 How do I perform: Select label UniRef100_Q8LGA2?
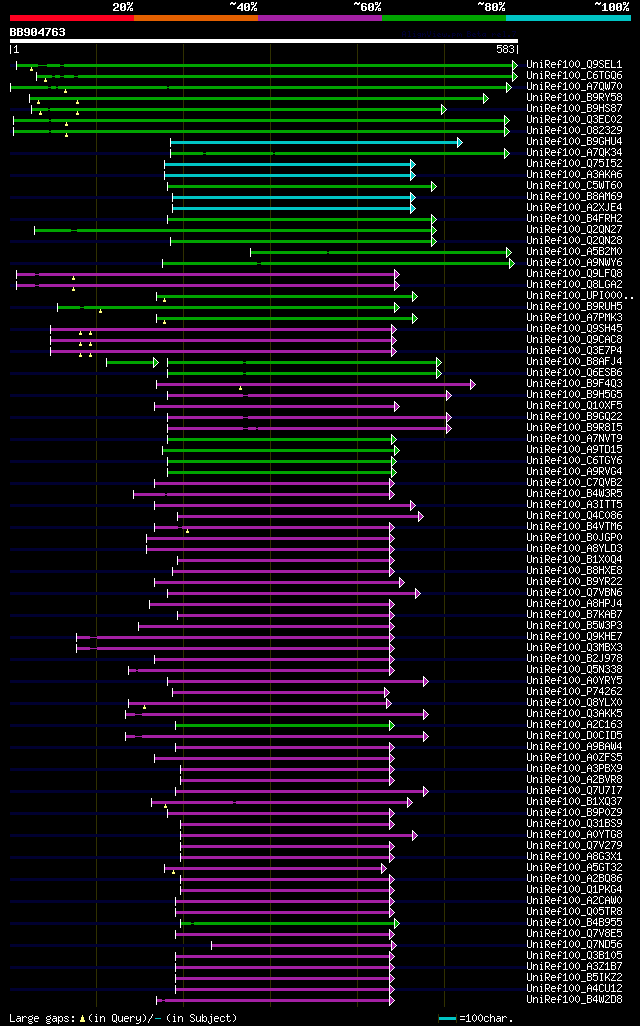[x=574, y=285]
